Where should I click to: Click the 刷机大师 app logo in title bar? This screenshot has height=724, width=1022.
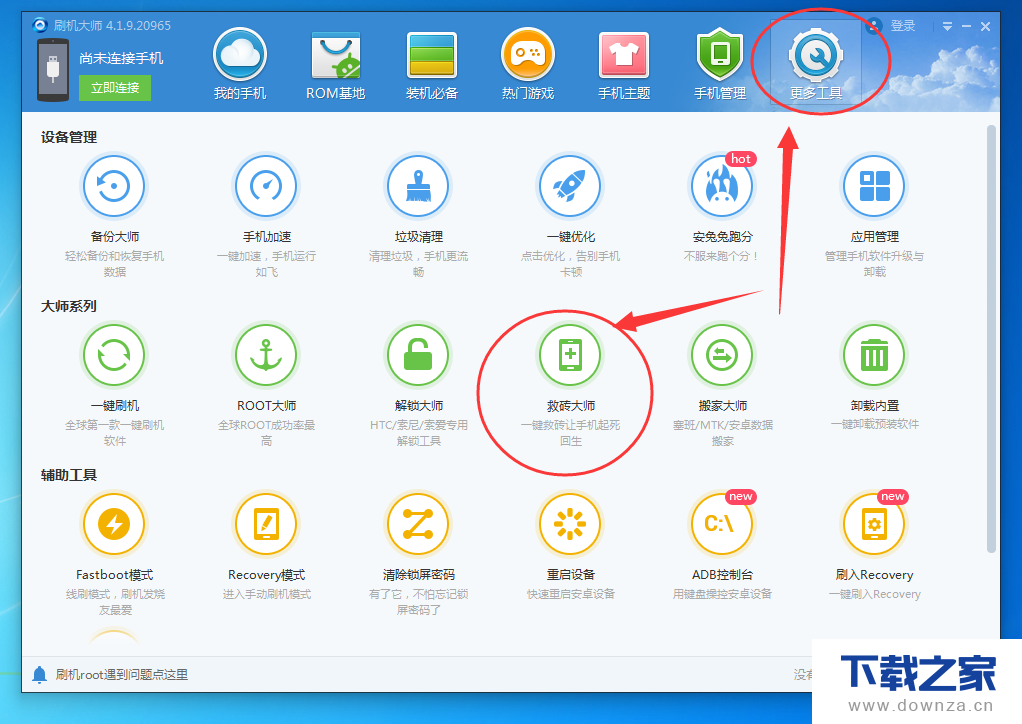(40, 25)
